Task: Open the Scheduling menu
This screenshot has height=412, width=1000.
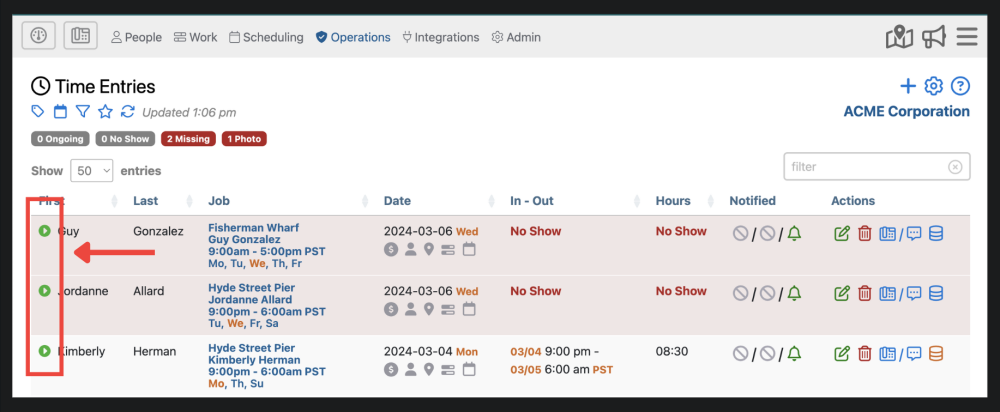Action: [x=266, y=37]
